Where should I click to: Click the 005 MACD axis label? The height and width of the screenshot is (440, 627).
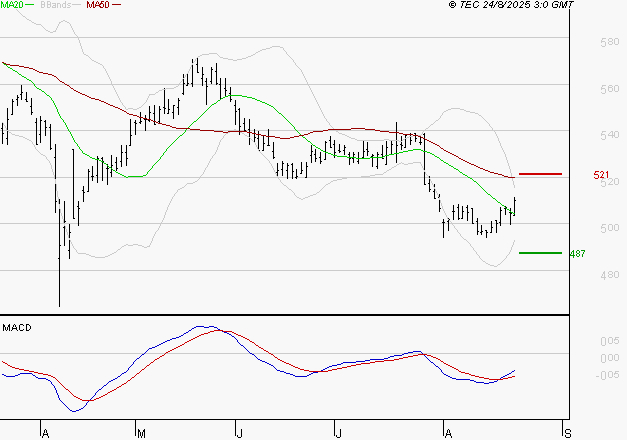[x=610, y=341]
